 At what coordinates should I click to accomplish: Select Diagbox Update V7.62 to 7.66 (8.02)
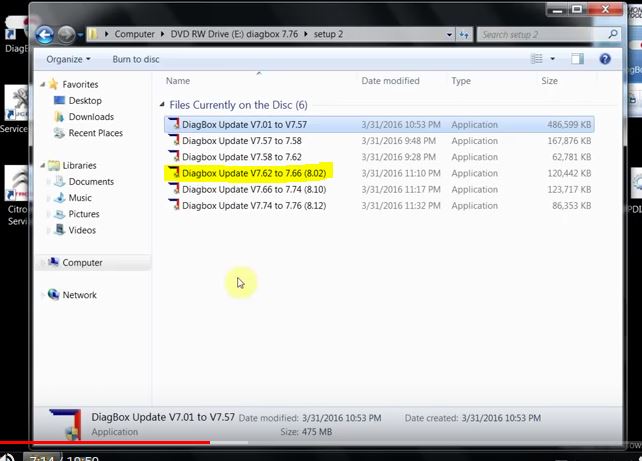[x=379, y=173]
